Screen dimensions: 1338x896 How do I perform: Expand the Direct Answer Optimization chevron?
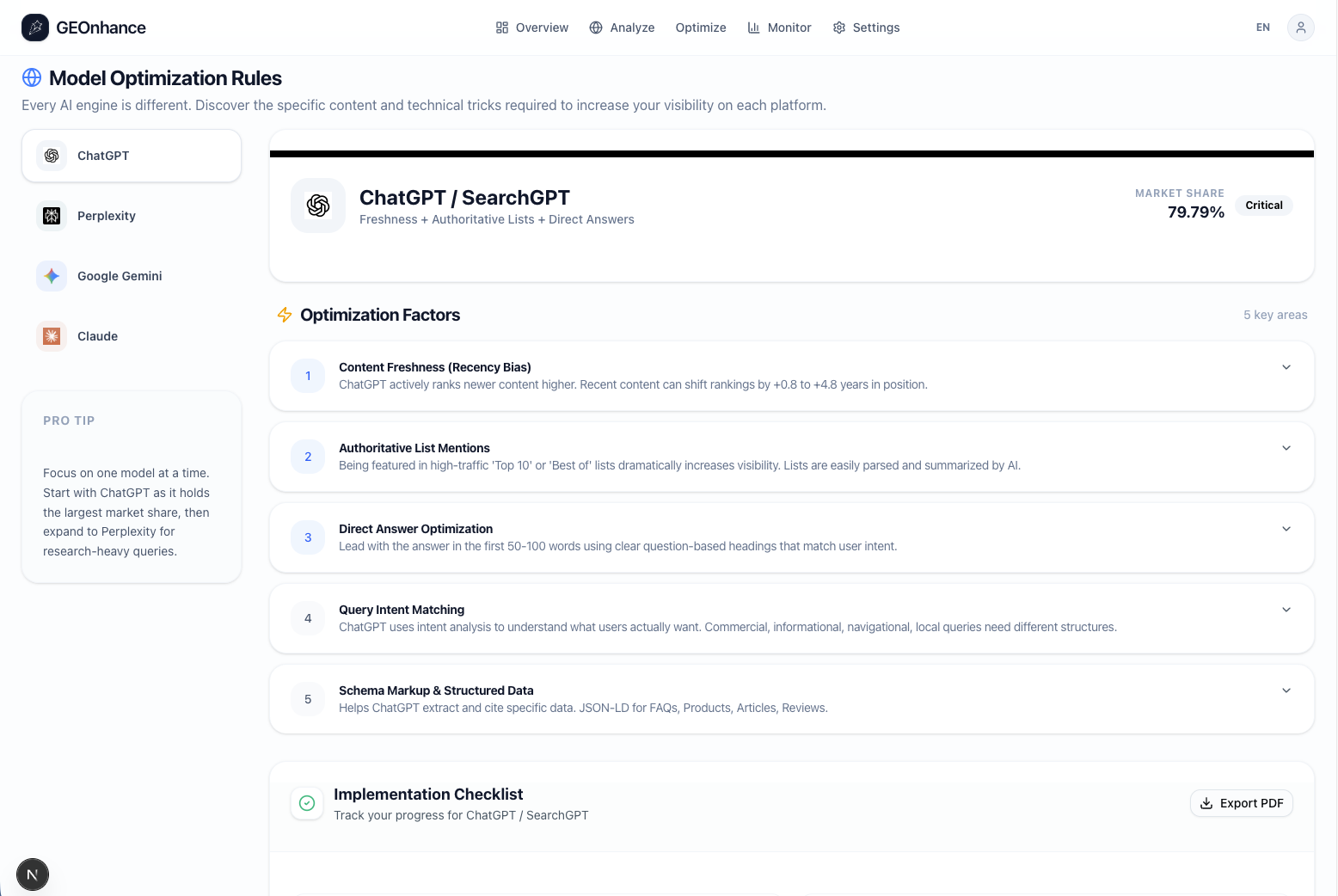click(x=1286, y=529)
